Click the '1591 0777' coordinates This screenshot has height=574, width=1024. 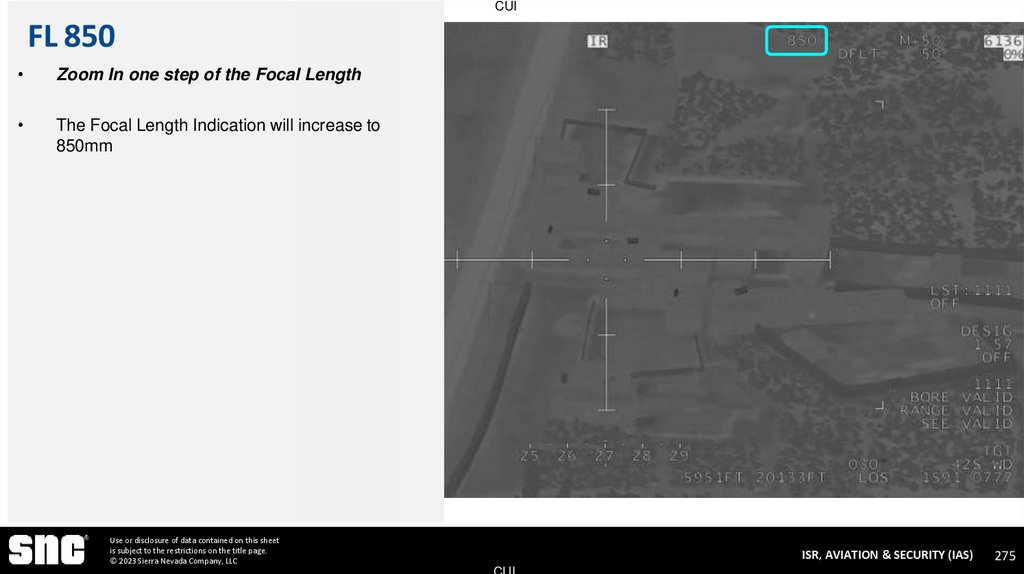click(x=967, y=478)
